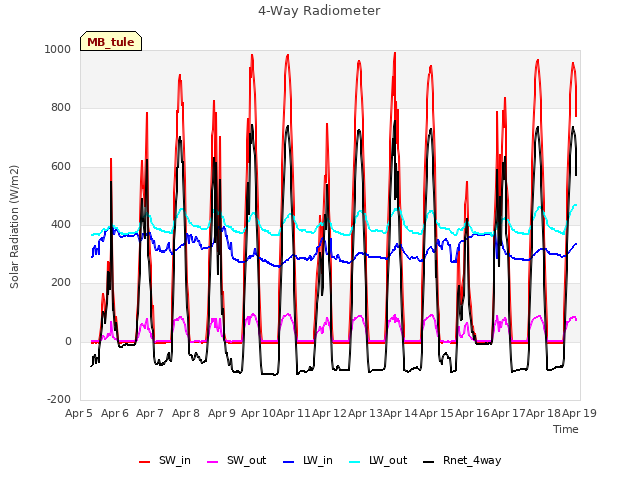
Task: Click the magenta SW_out legend swatch
Action: (x=213, y=462)
